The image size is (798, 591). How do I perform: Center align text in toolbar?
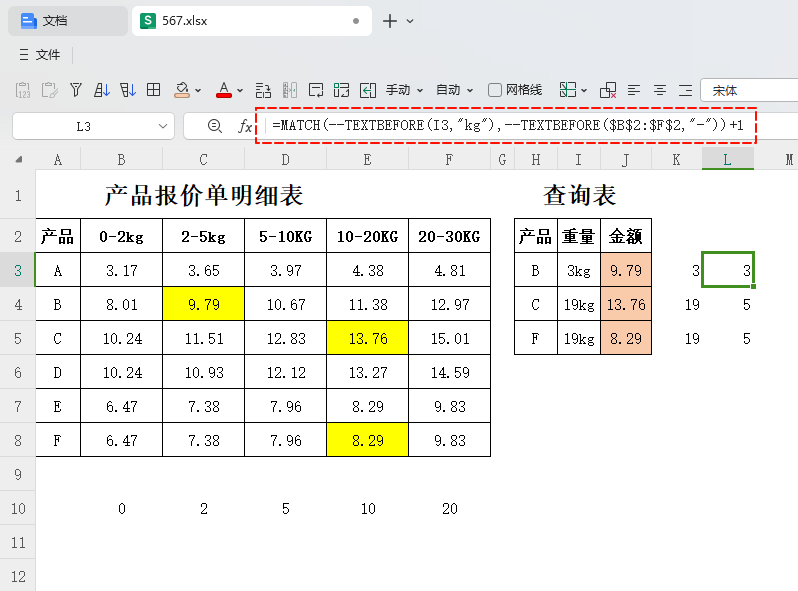point(660,90)
